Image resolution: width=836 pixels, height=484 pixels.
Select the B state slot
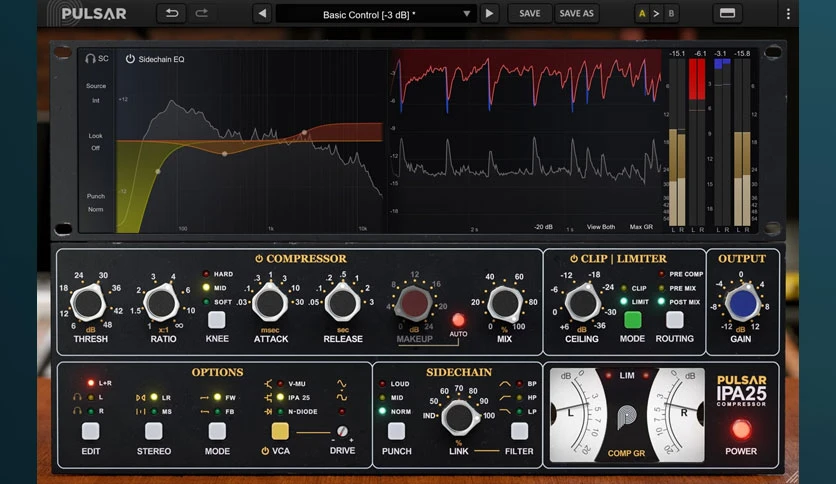click(x=671, y=14)
